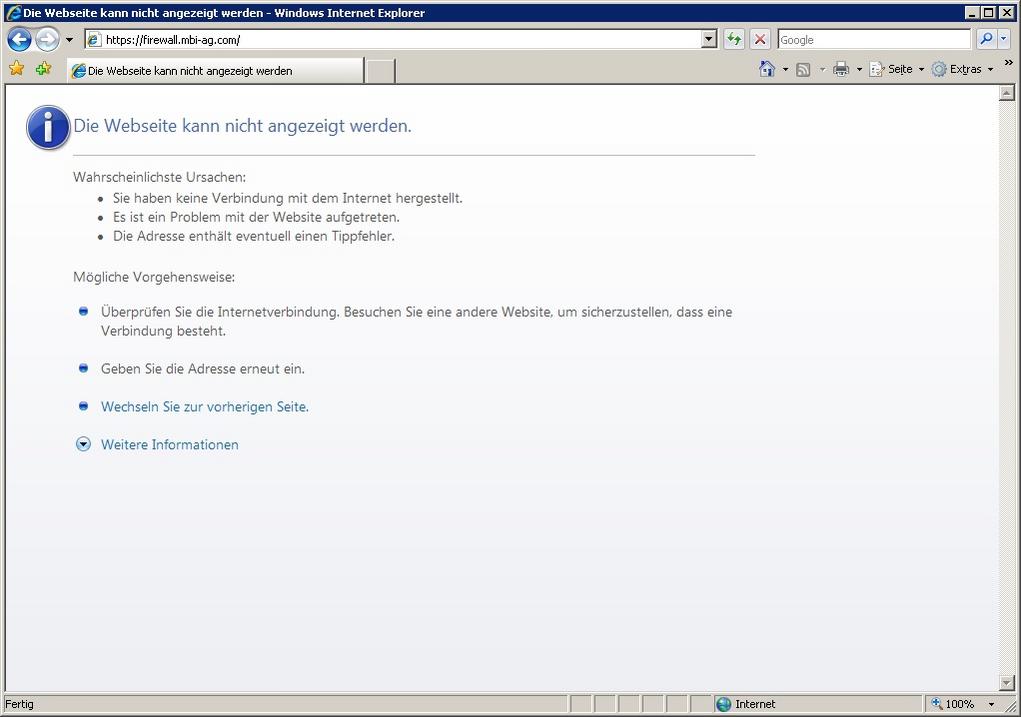The width and height of the screenshot is (1021, 717).
Task: Click the 100% zoom level button
Action: tap(955, 704)
